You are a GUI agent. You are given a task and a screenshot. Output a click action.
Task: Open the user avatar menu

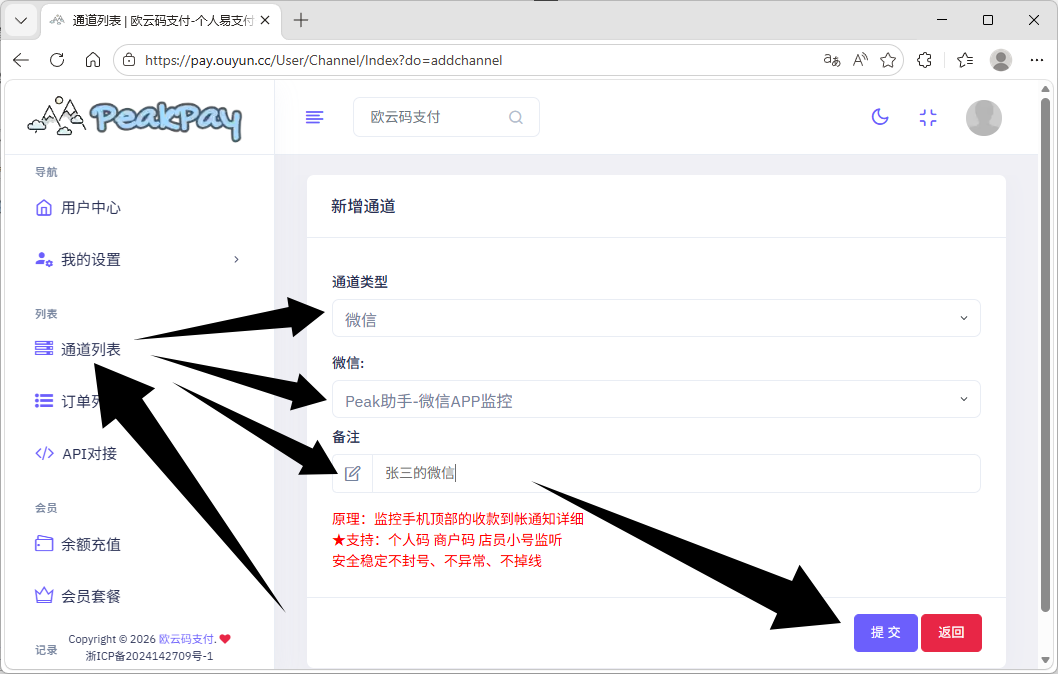point(983,118)
